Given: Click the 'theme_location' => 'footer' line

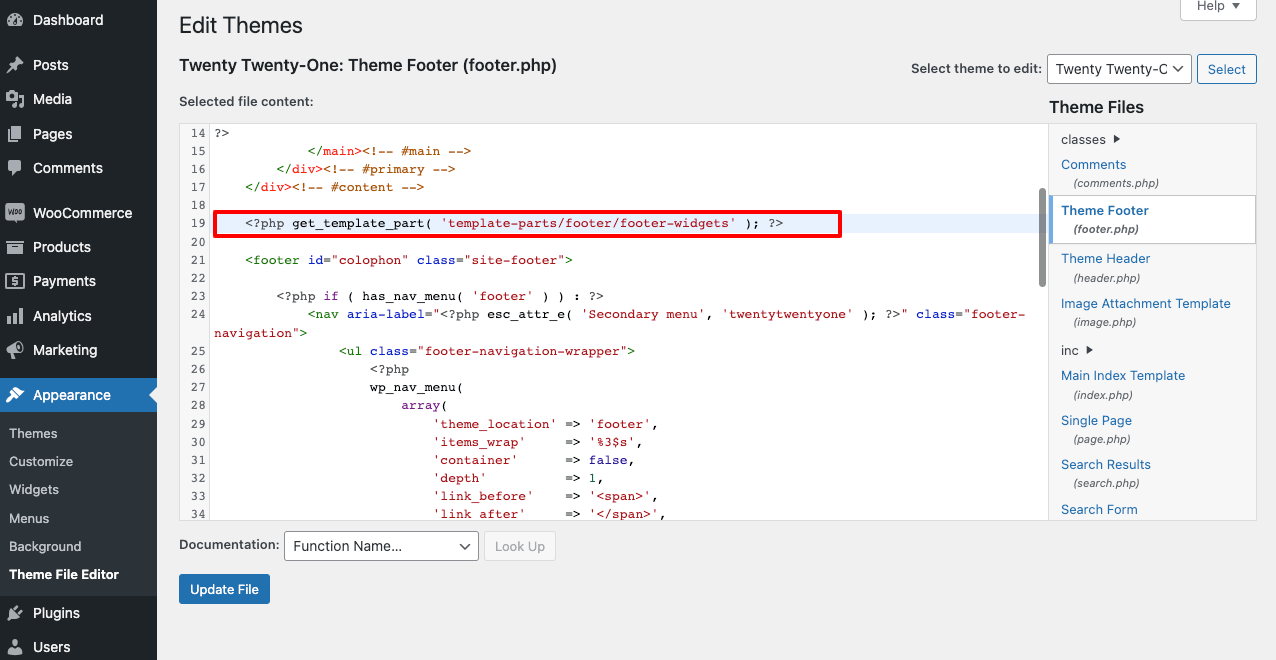Looking at the screenshot, I should (x=545, y=424).
